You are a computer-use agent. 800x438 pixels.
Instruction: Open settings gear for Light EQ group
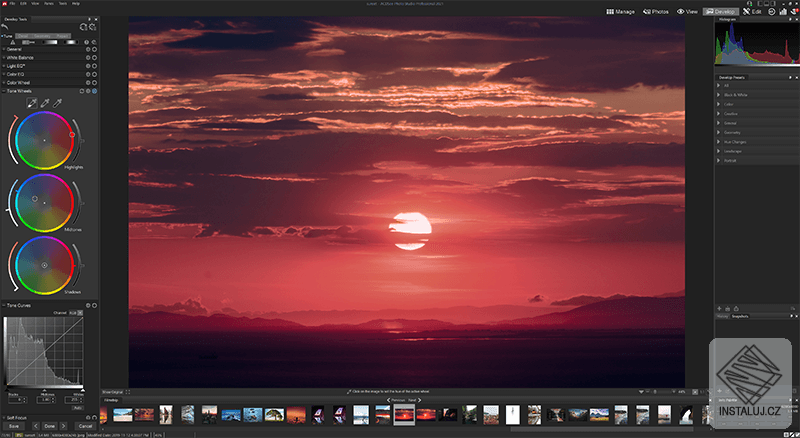tap(88, 66)
